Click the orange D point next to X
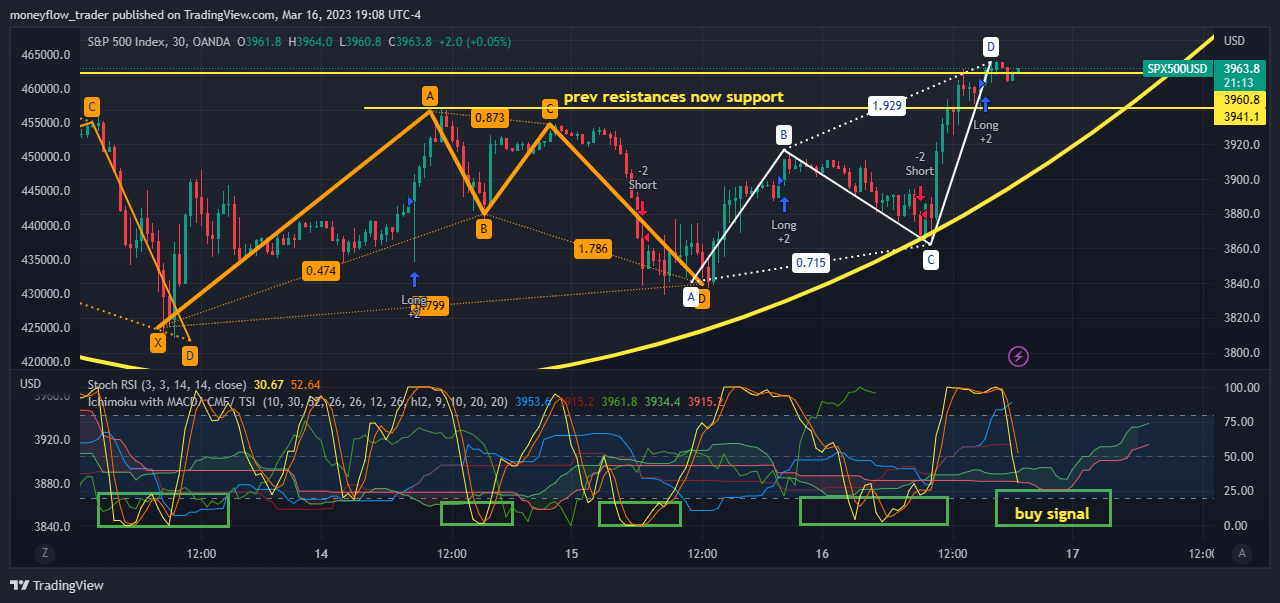The width and height of the screenshot is (1280, 603). 189,355
